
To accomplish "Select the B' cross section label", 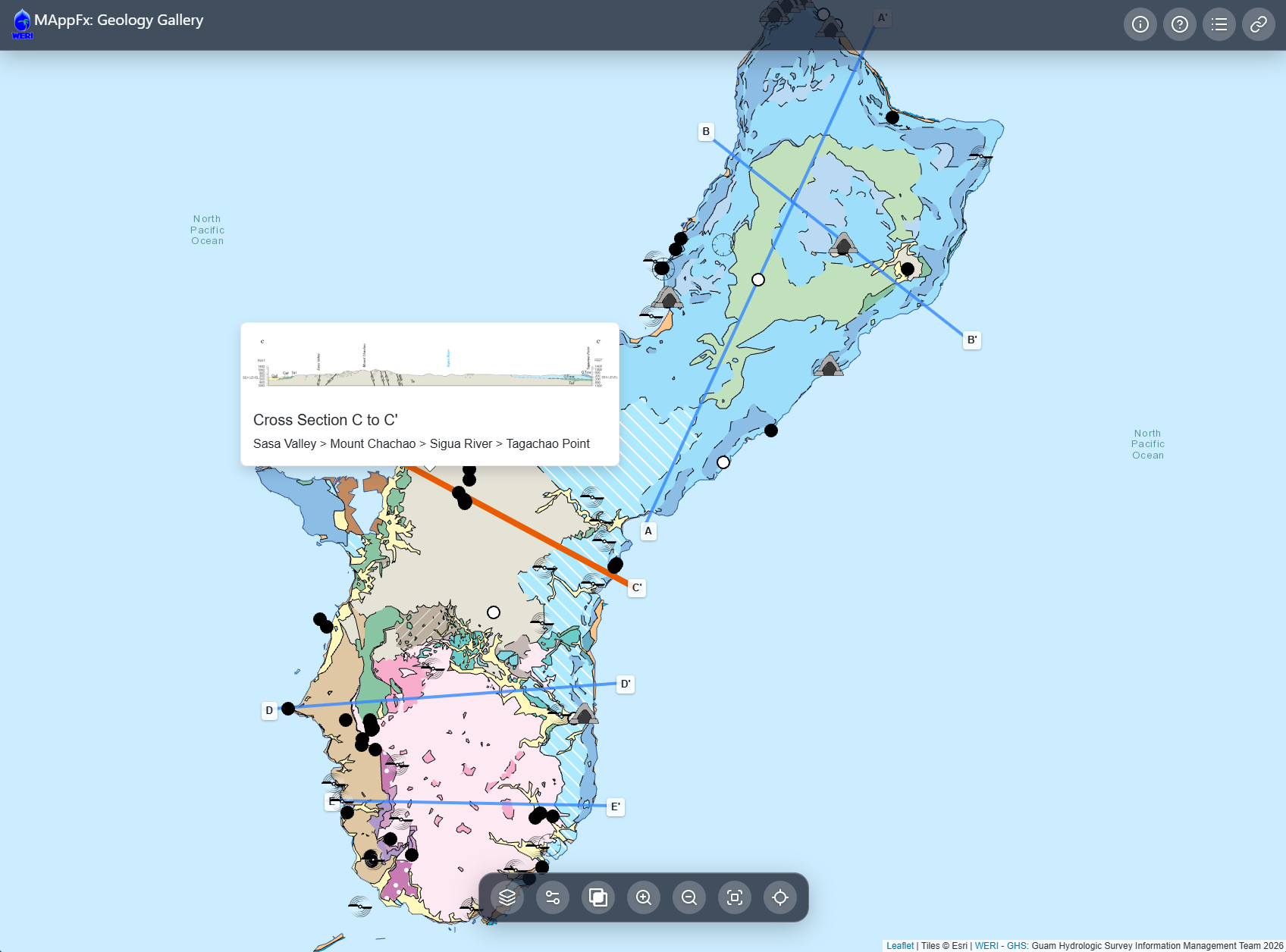I will click(972, 340).
